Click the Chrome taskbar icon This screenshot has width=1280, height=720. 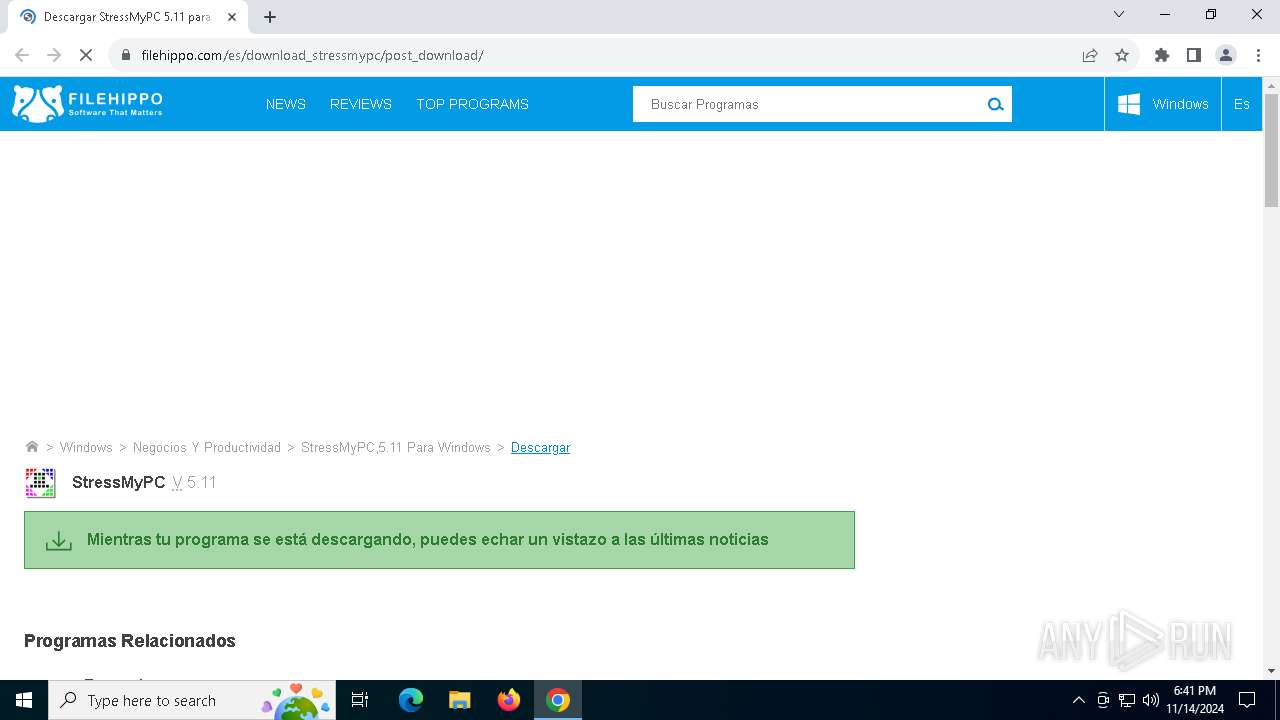[558, 700]
